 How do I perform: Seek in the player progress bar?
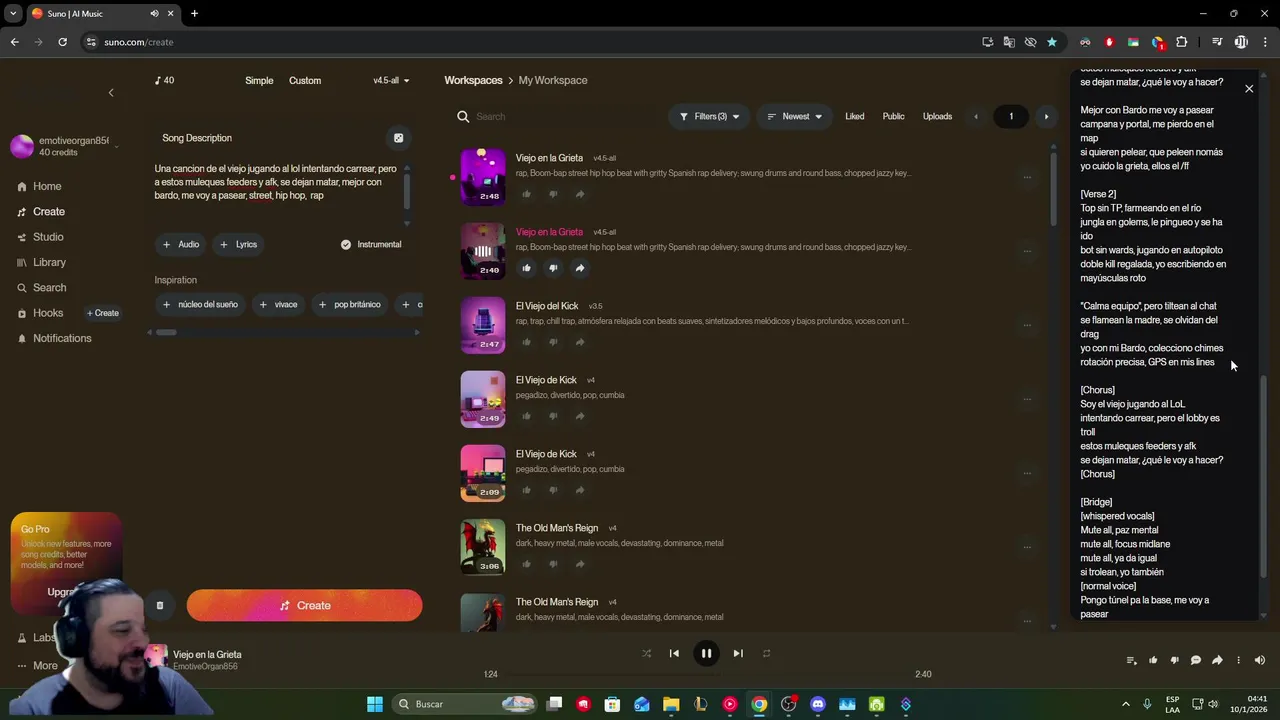[x=706, y=674]
